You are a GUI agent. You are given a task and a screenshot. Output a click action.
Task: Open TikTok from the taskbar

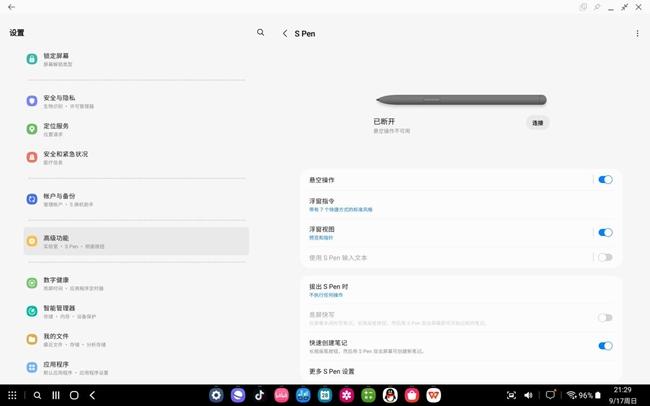pos(260,395)
